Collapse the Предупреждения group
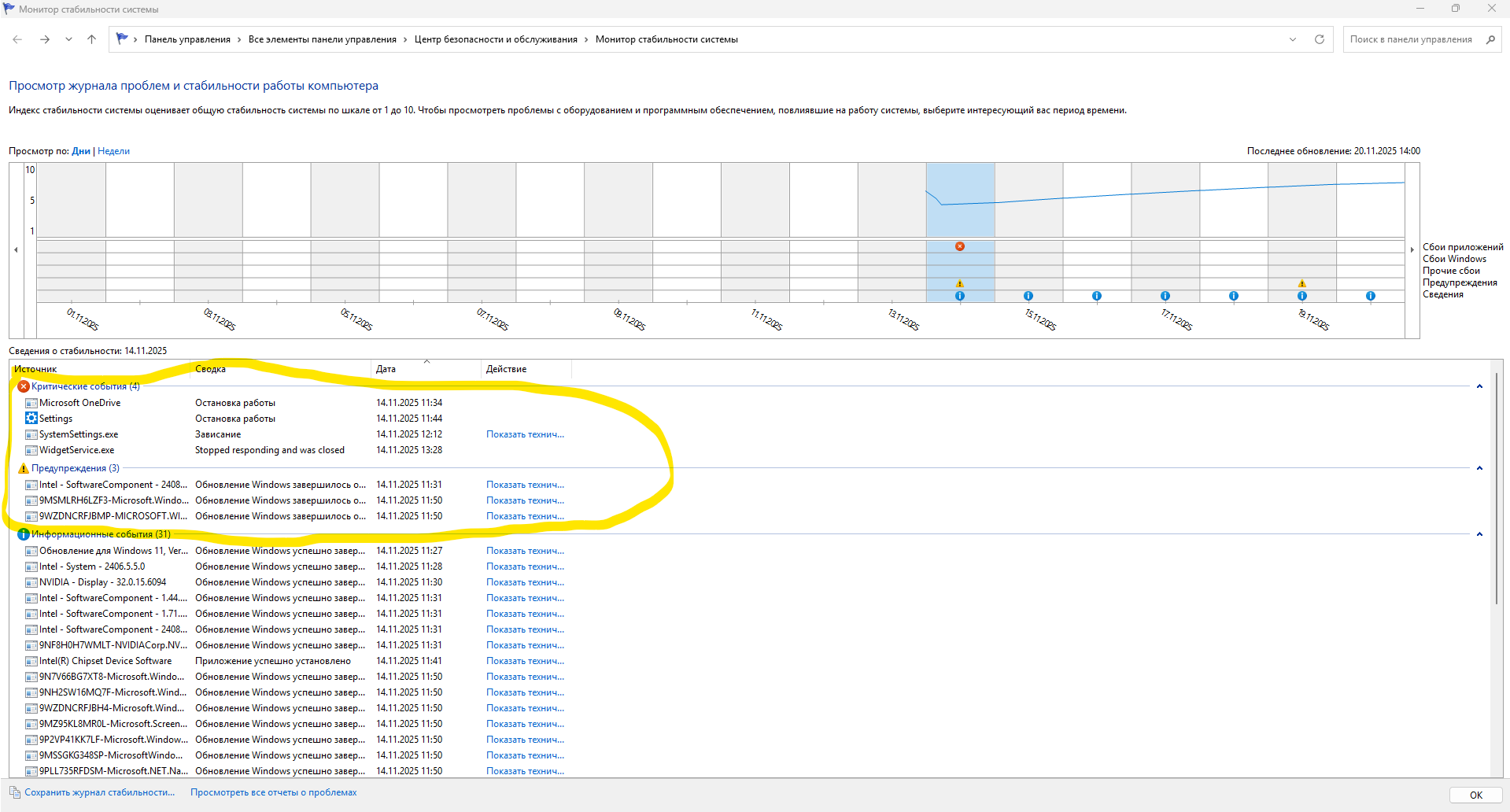Image resolution: width=1510 pixels, height=812 pixels. 1479,468
